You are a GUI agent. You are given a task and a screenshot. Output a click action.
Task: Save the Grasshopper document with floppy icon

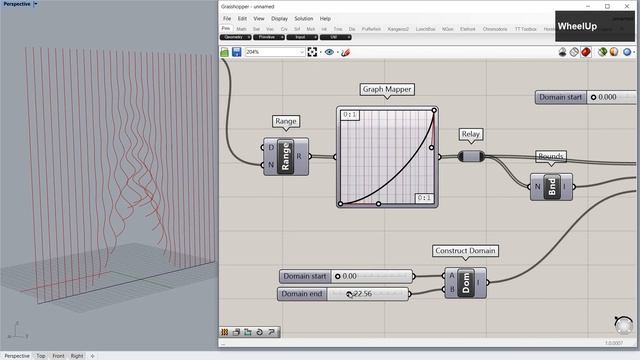236,52
